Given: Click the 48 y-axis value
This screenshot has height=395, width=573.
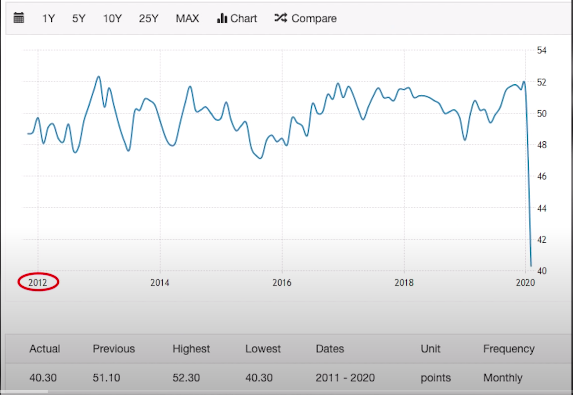Looking at the screenshot, I should 542,145.
